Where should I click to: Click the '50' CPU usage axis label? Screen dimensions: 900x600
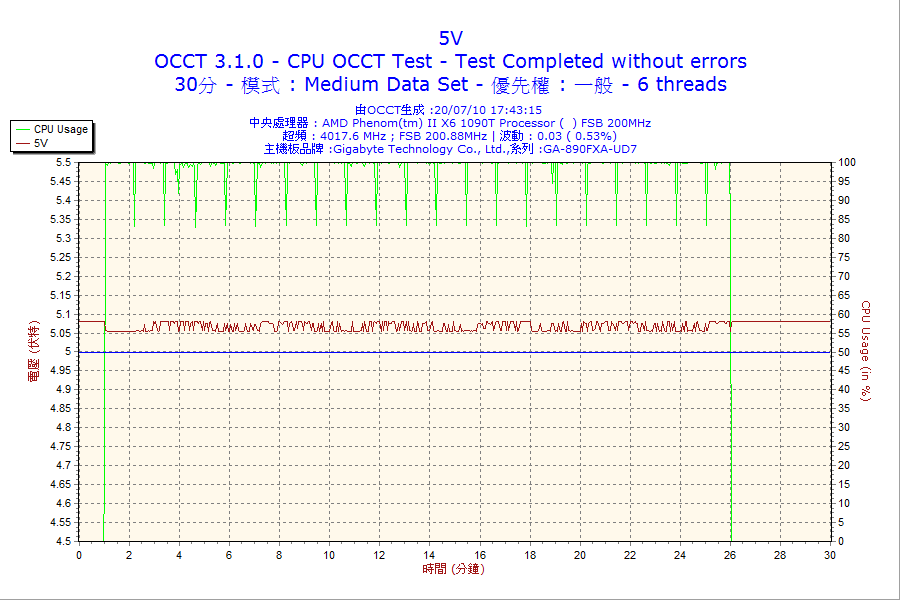pos(844,352)
